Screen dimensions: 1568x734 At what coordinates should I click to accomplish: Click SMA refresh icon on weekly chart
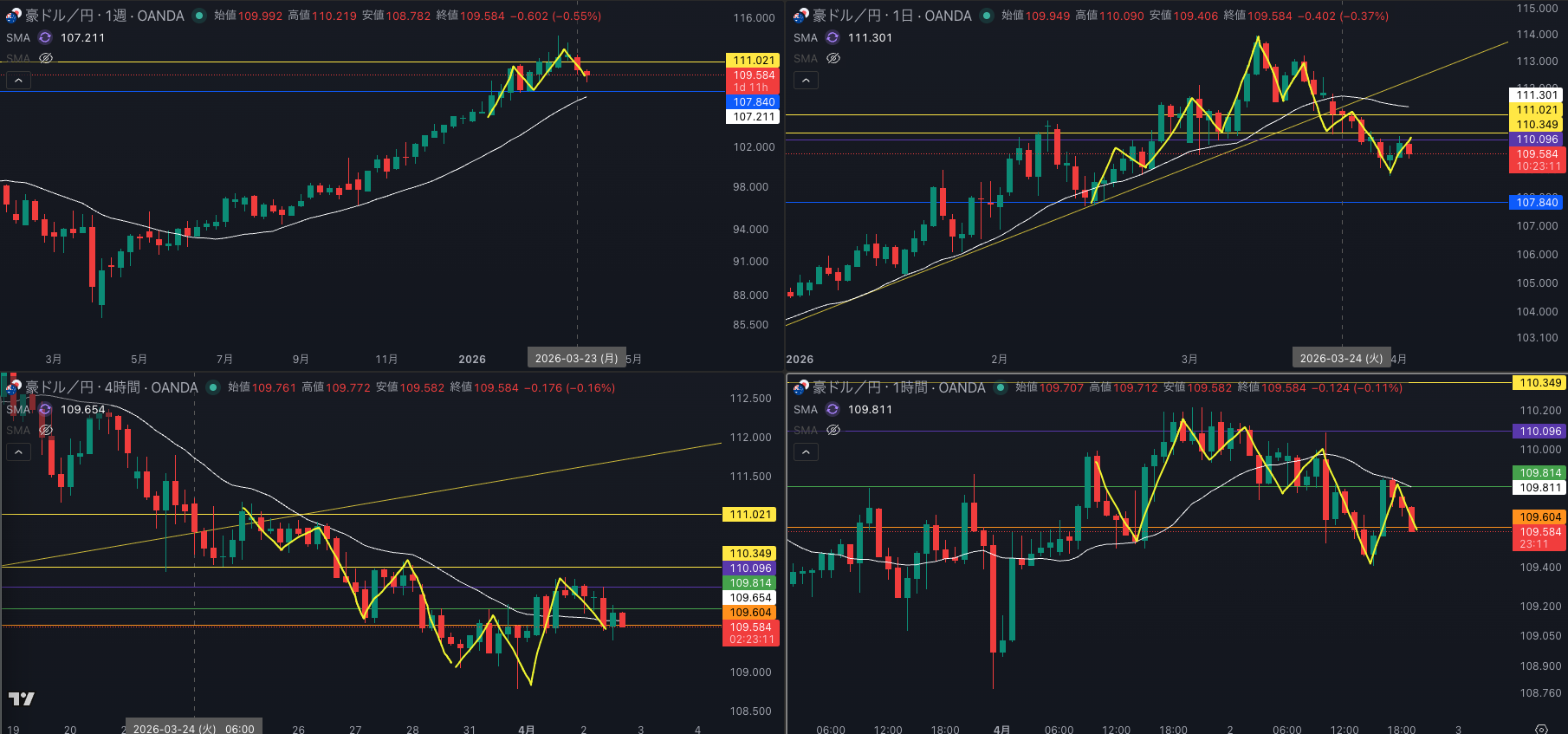45,37
